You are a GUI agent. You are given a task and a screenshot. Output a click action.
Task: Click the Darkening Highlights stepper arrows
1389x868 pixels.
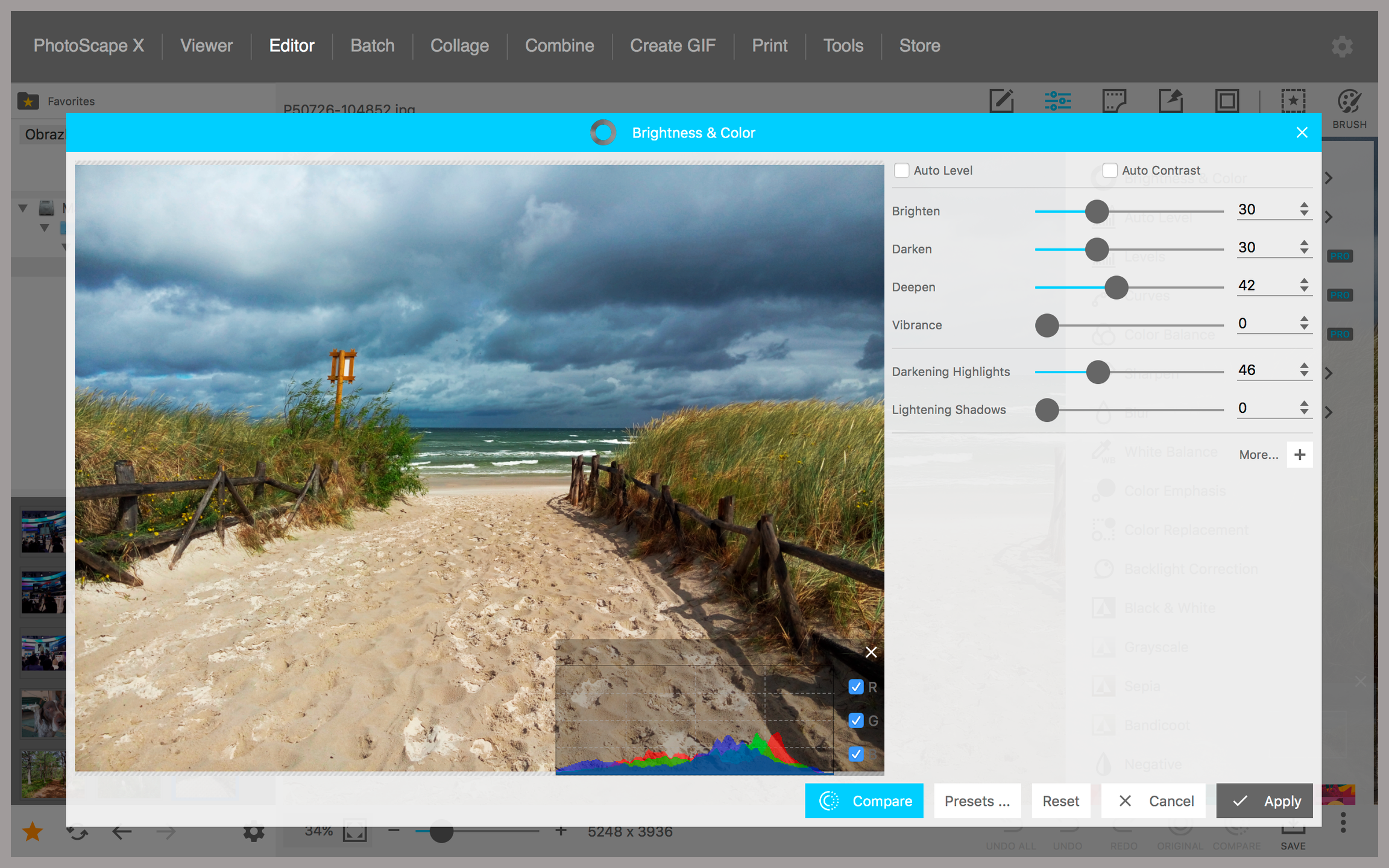coord(1304,370)
